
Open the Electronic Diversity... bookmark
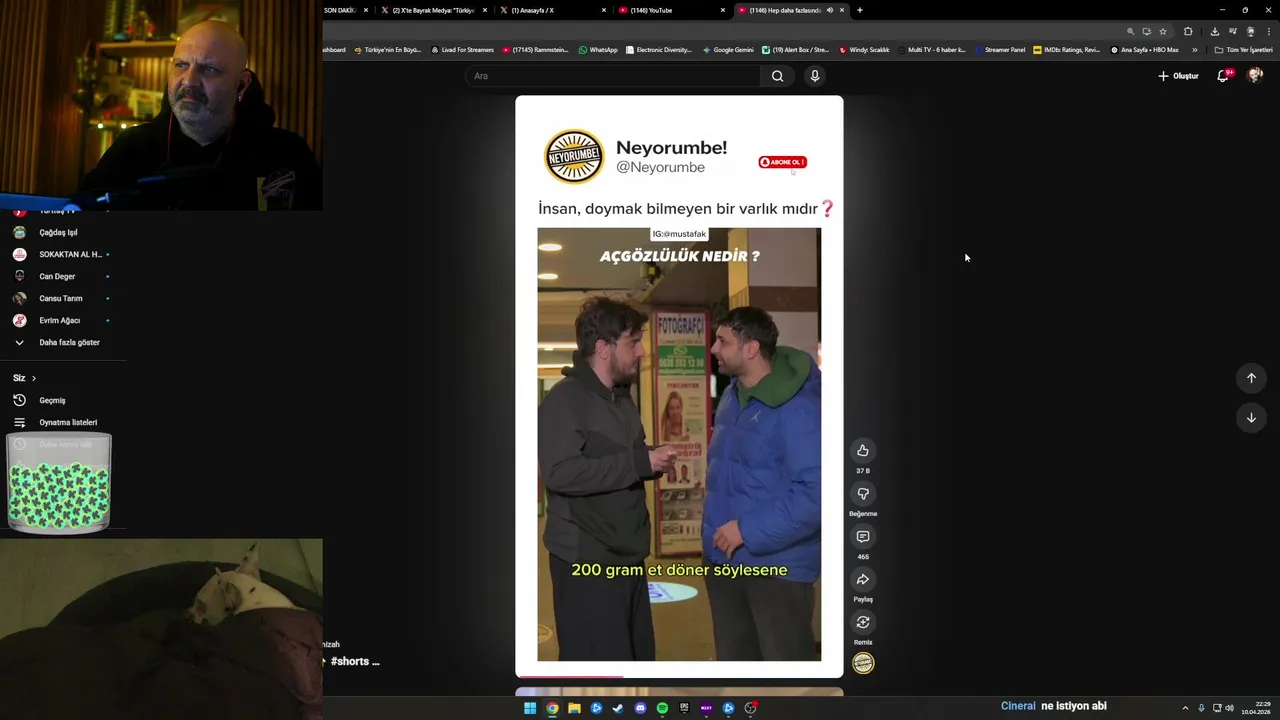click(659, 50)
